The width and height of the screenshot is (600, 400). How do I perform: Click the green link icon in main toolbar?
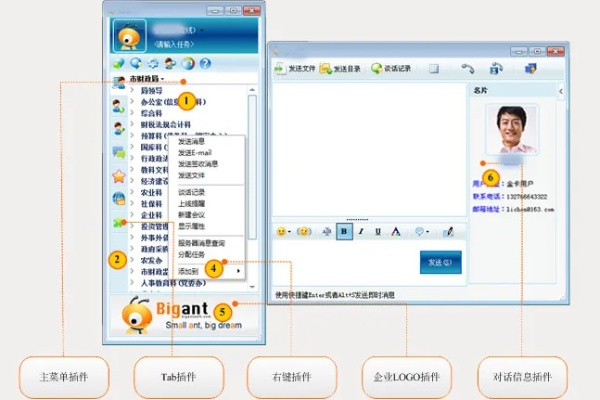119,63
